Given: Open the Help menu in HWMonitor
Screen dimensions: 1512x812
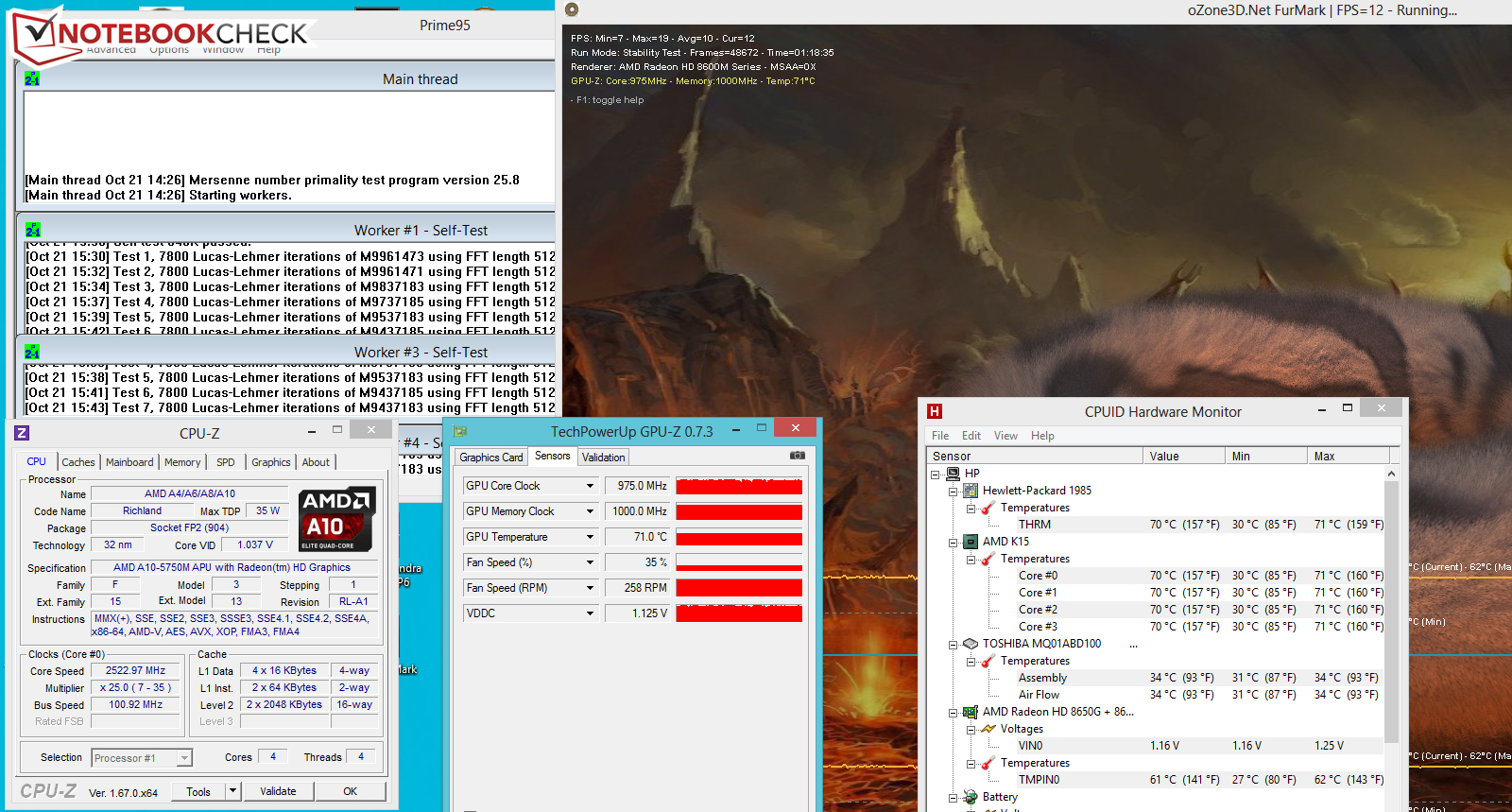Looking at the screenshot, I should (x=1042, y=436).
